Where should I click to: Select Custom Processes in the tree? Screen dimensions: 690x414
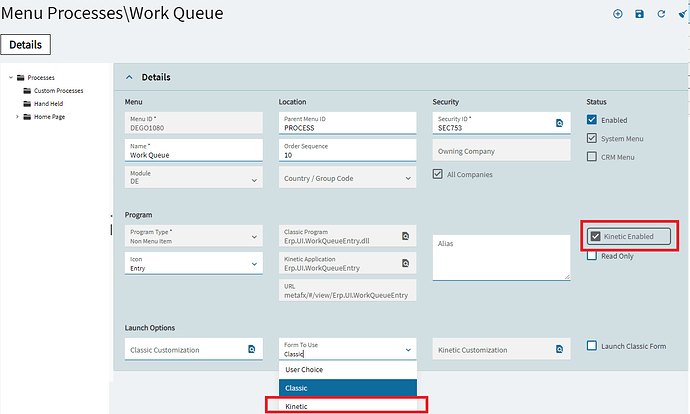tap(58, 90)
